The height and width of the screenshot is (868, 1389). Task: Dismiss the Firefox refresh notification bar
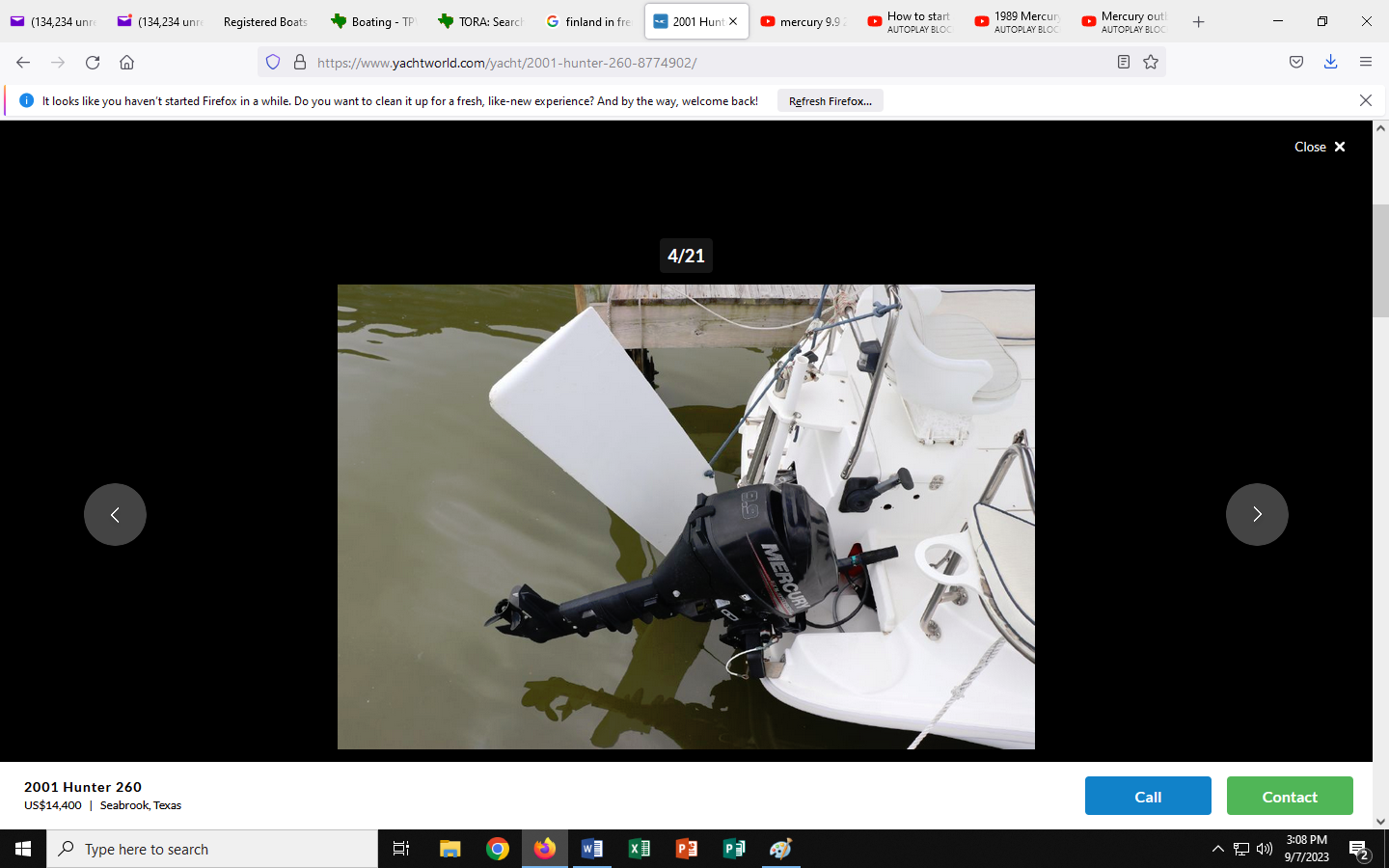[x=1365, y=100]
